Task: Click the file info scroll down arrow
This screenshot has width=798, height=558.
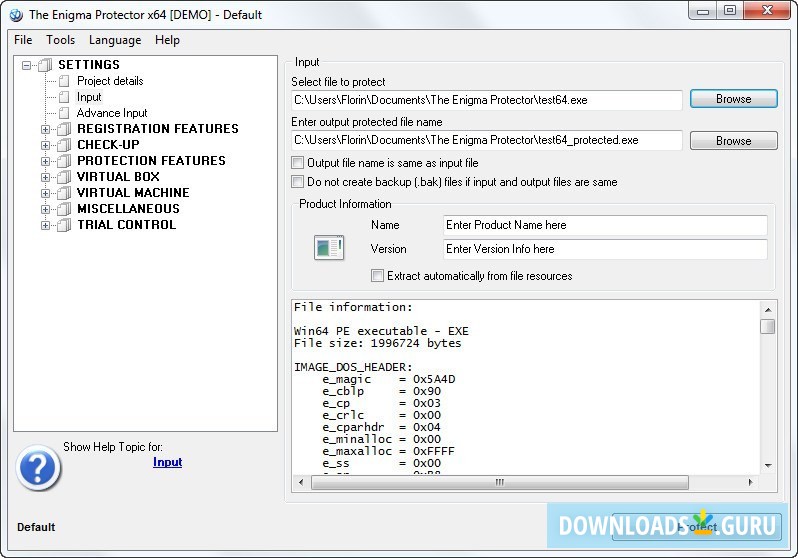Action: coord(767,465)
